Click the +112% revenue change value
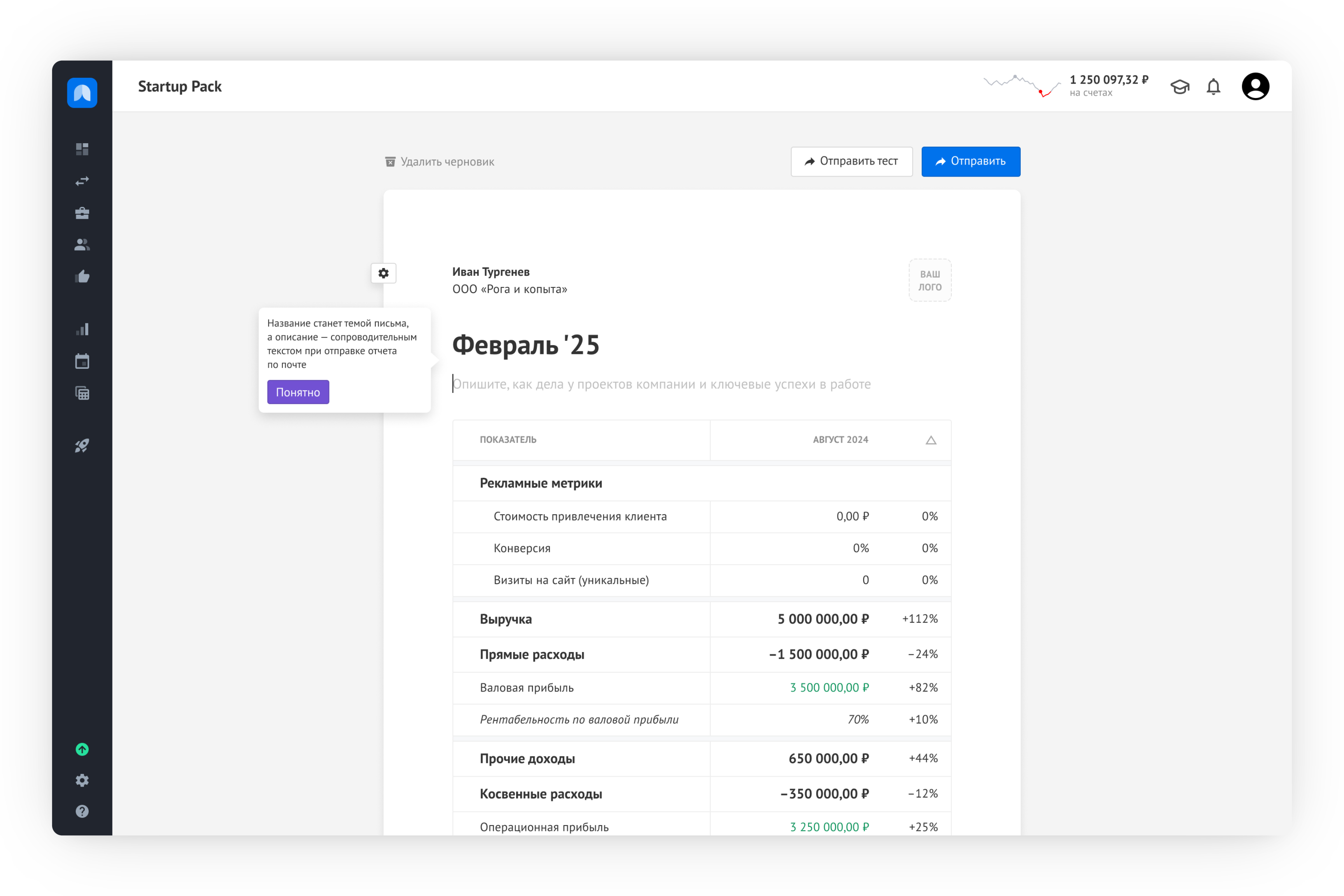 tap(920, 619)
